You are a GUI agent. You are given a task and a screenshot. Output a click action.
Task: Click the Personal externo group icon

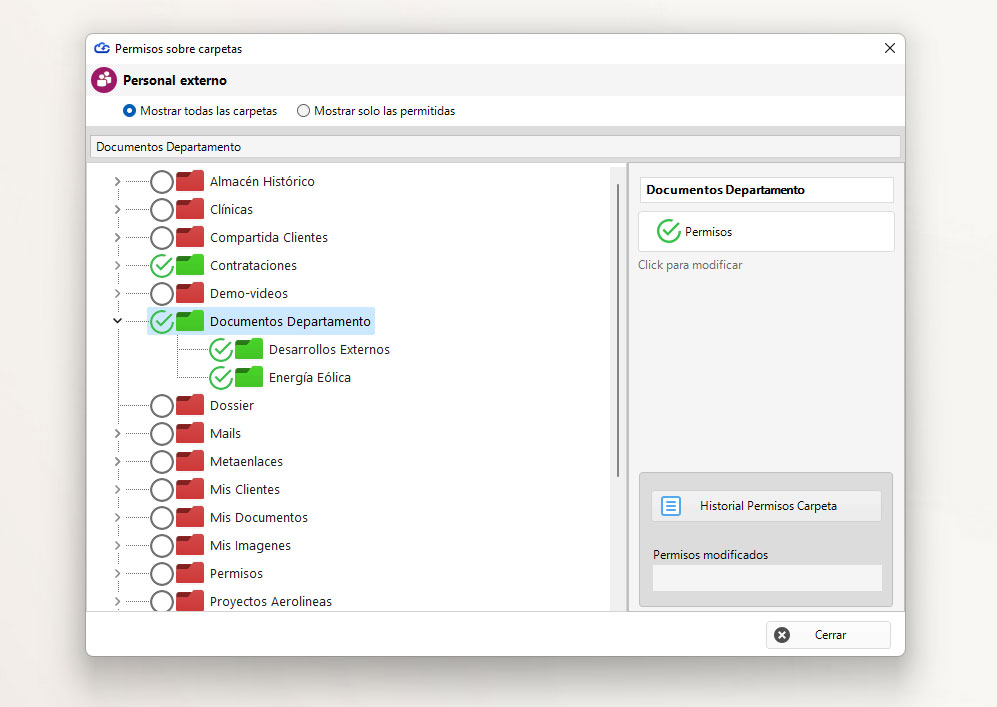(104, 80)
